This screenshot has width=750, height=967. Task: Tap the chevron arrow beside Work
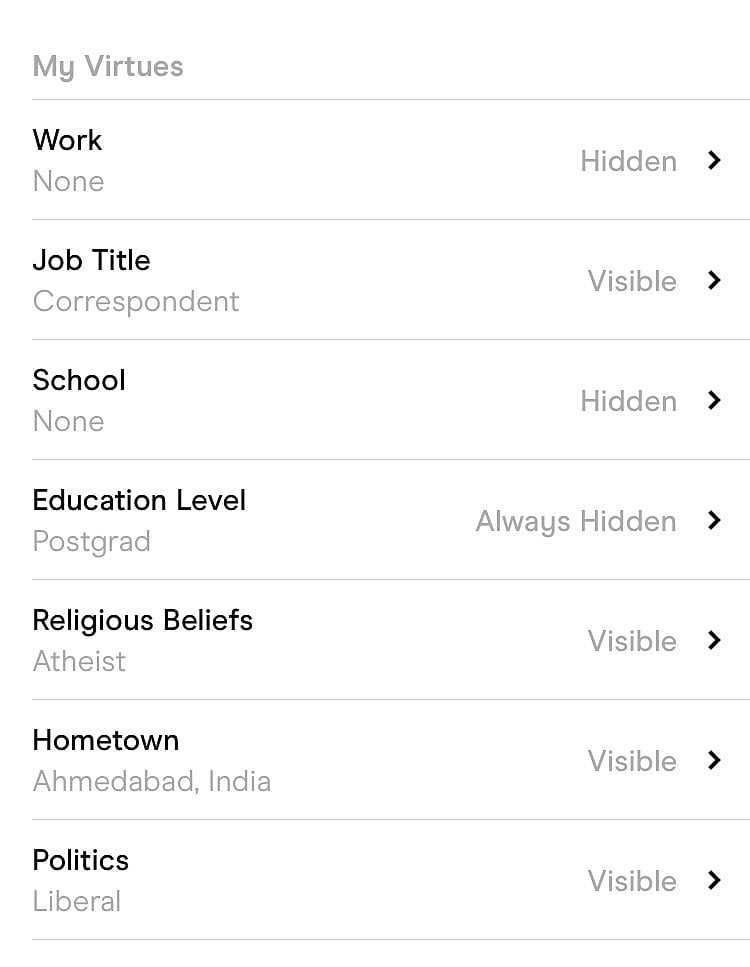point(714,160)
